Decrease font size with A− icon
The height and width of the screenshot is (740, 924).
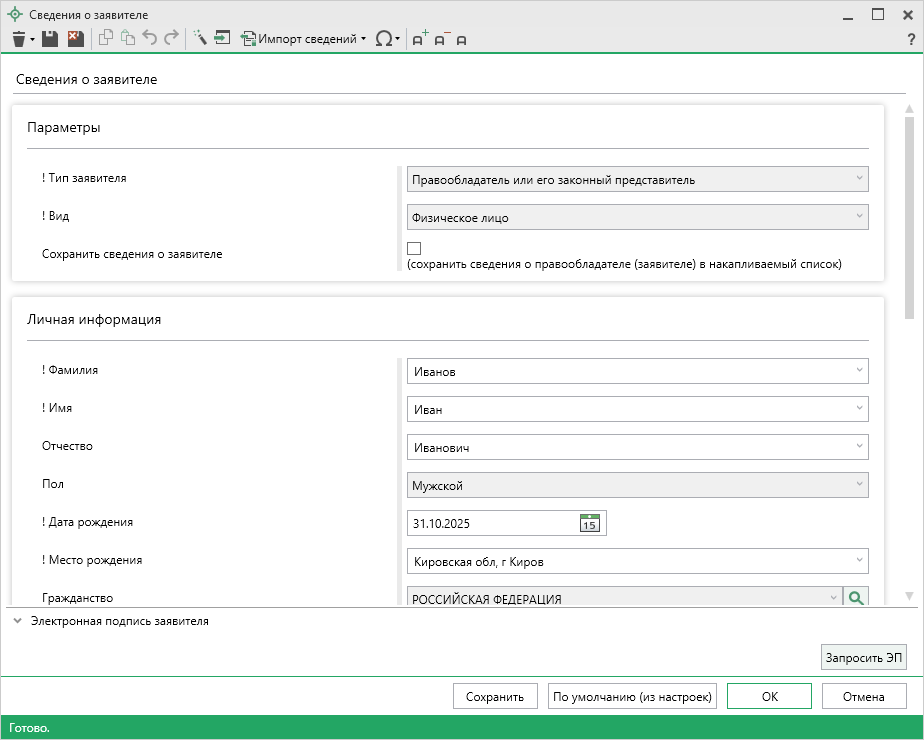[441, 39]
